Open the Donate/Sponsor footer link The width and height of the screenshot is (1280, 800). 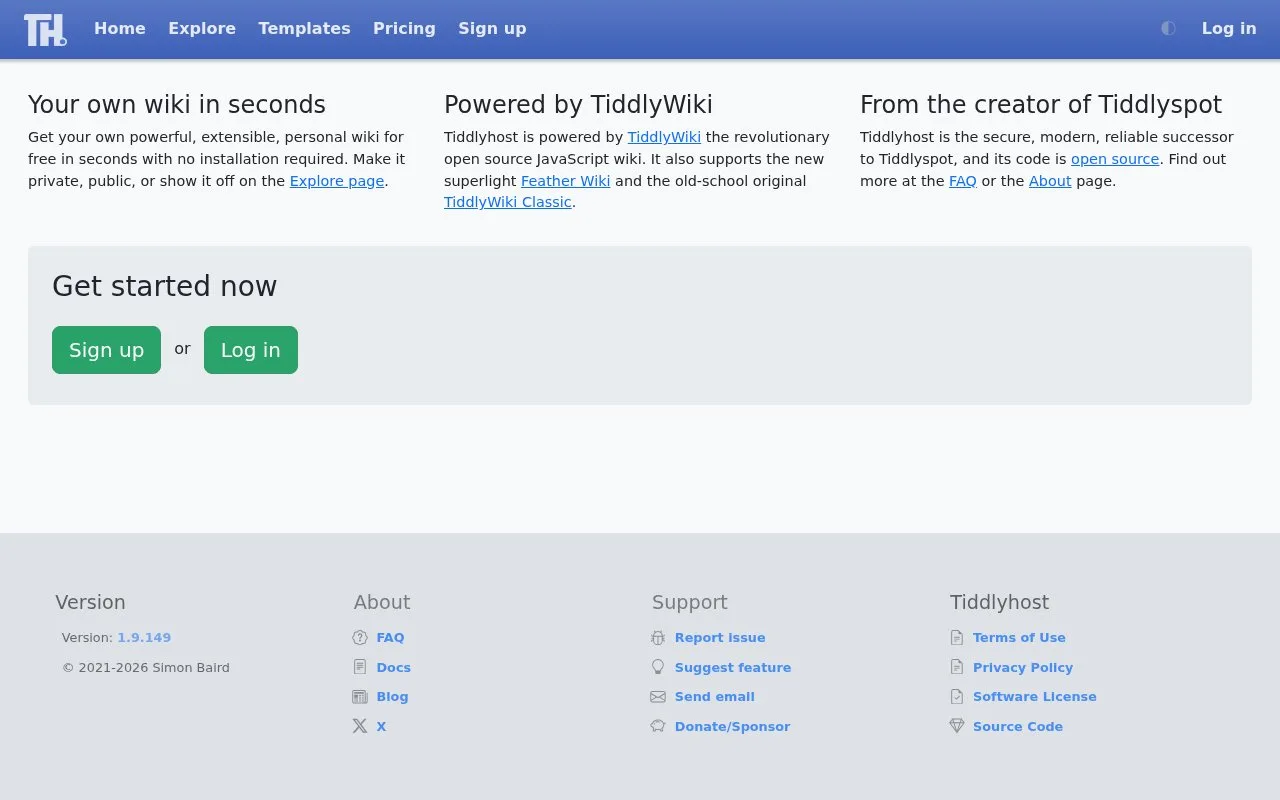point(733,726)
